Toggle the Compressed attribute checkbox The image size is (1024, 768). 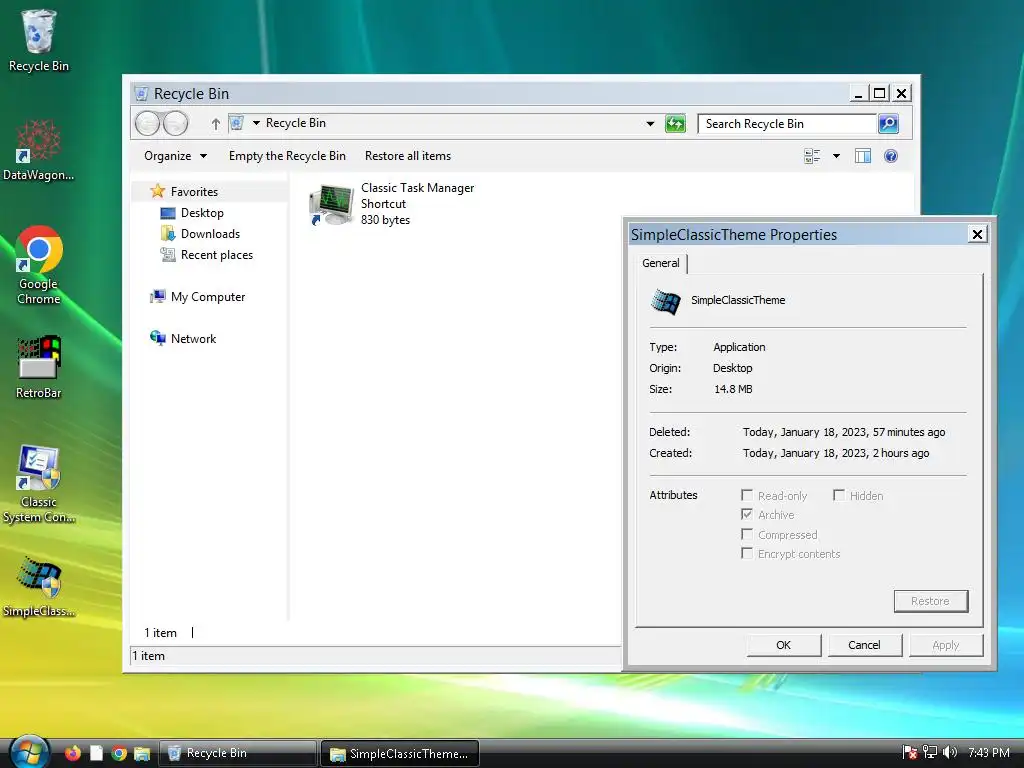[x=747, y=534]
